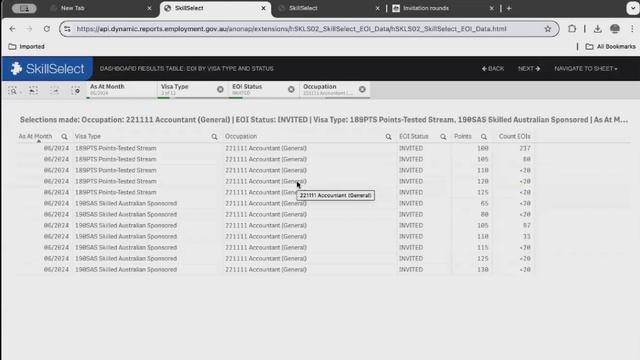Close the New Tab browser tab
Image resolution: width=640 pixels, height=360 pixels.
point(149,8)
